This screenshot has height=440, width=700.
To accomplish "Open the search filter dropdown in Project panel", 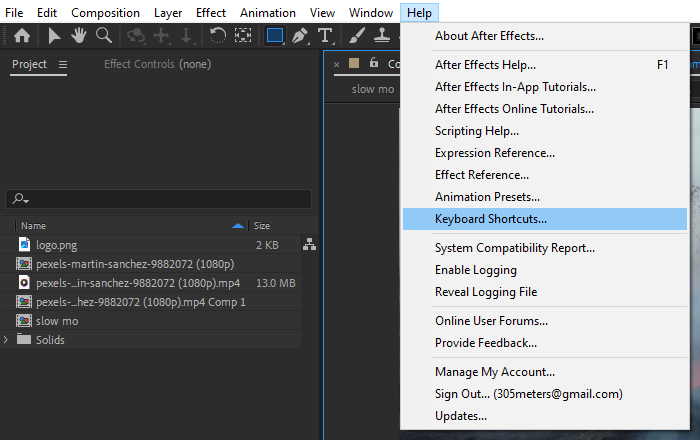I will (21, 199).
